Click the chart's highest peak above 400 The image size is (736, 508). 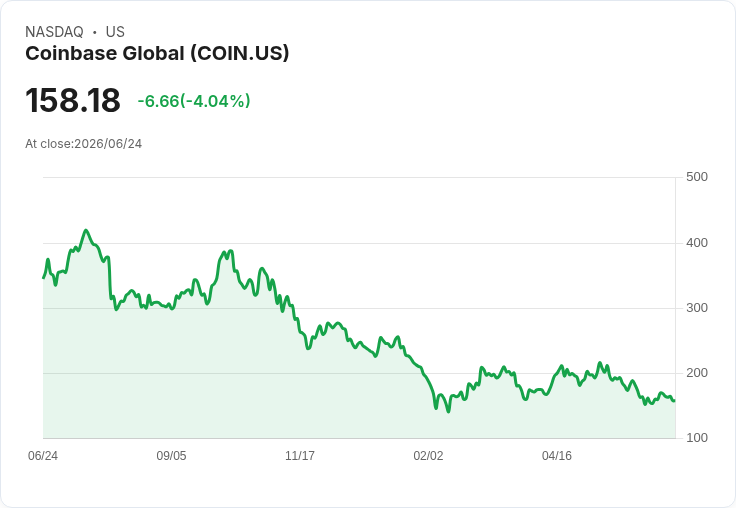coord(85,231)
